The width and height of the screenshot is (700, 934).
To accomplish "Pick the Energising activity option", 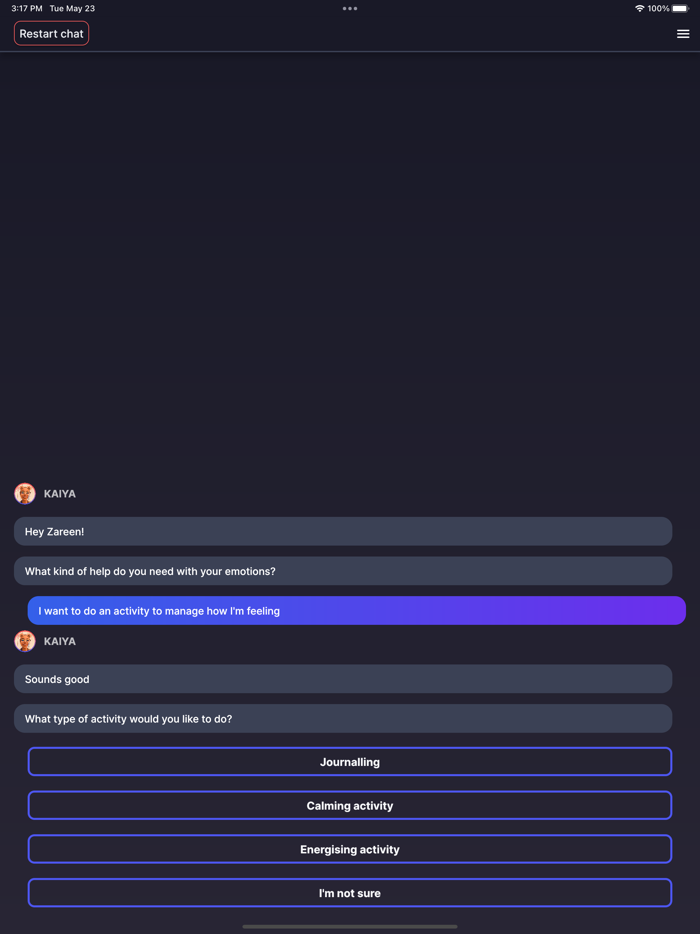I will click(x=350, y=850).
